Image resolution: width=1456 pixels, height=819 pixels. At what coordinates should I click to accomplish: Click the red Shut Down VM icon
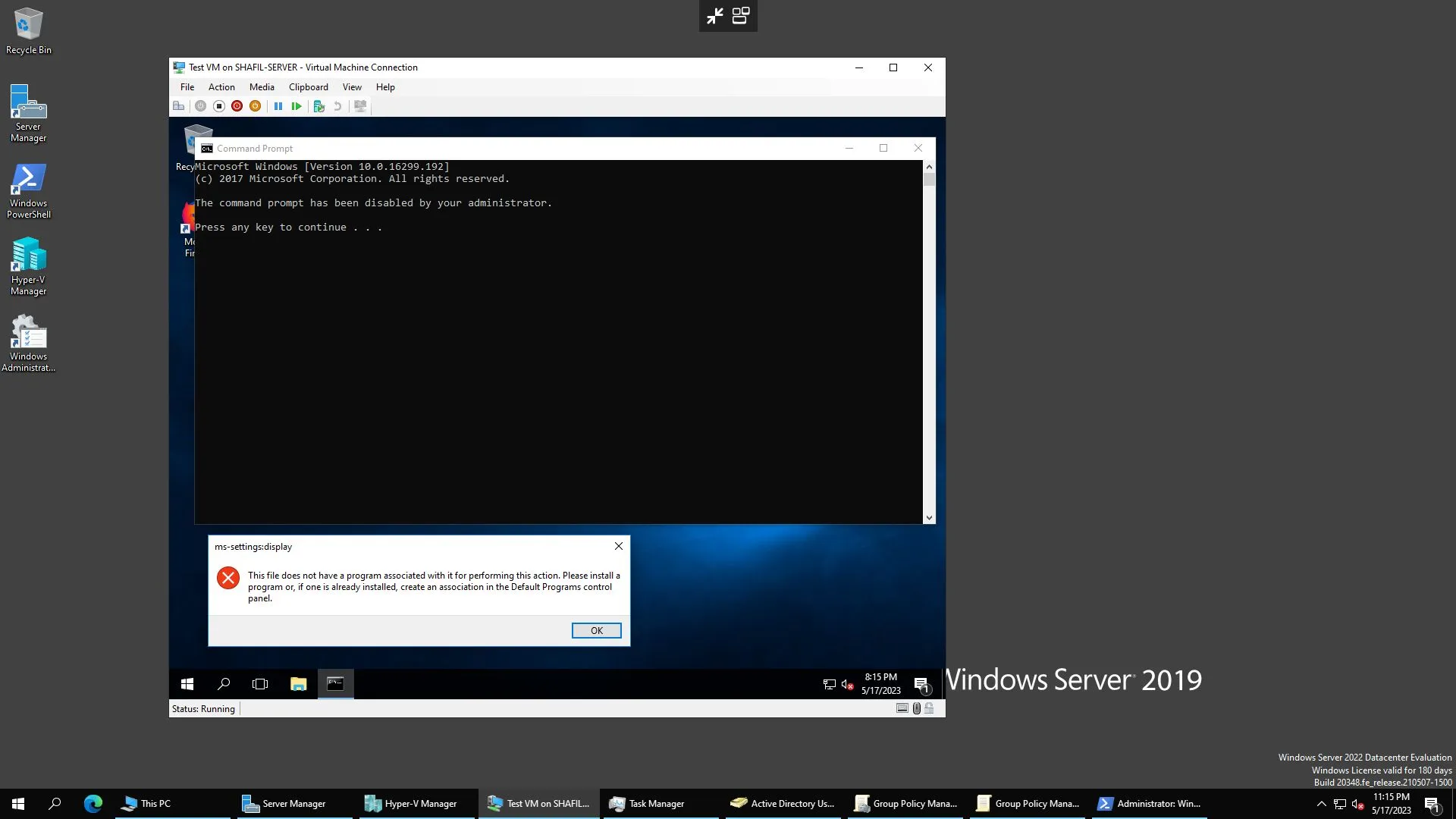click(237, 106)
